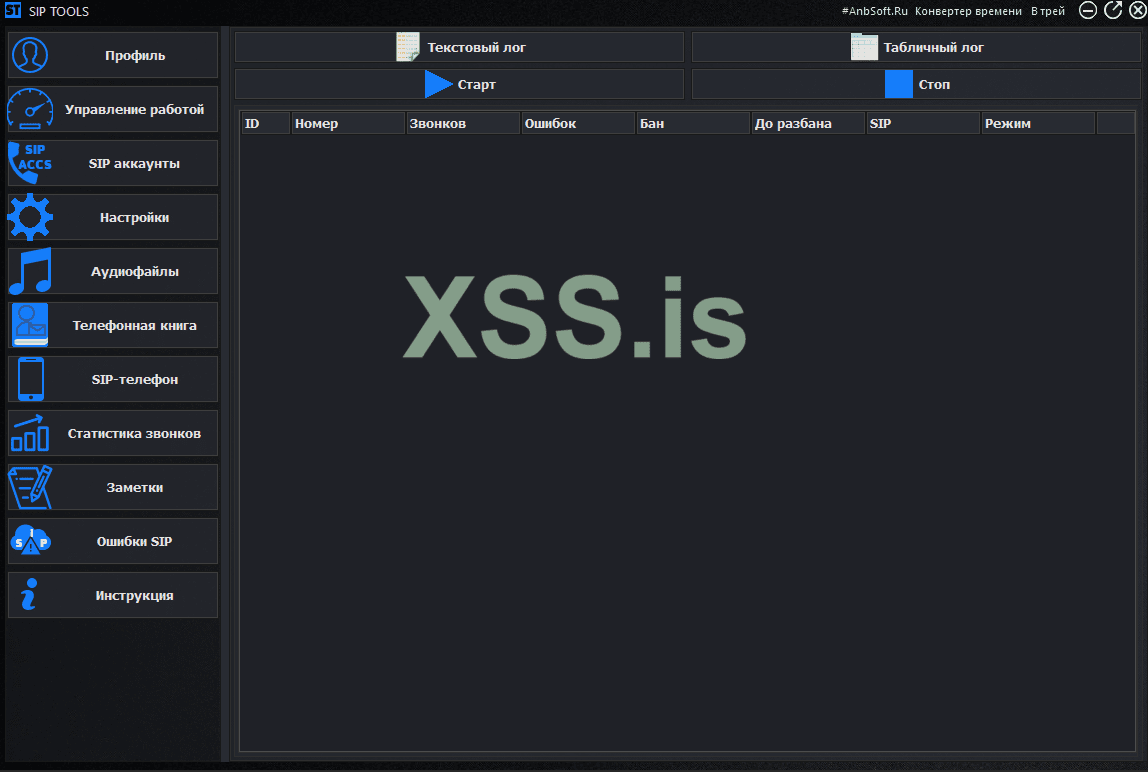Switch to Табличный лог view

tap(916, 47)
